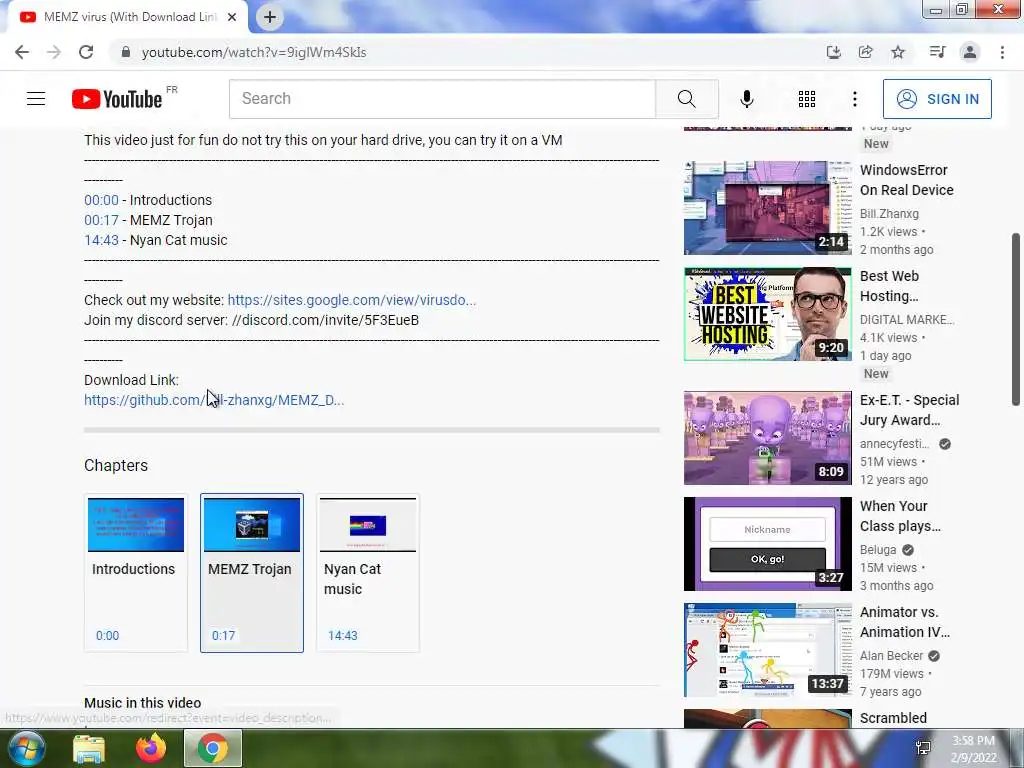Viewport: 1024px width, 768px height.
Task: Click the discord.com/invite/5F3EueB text
Action: click(325, 321)
